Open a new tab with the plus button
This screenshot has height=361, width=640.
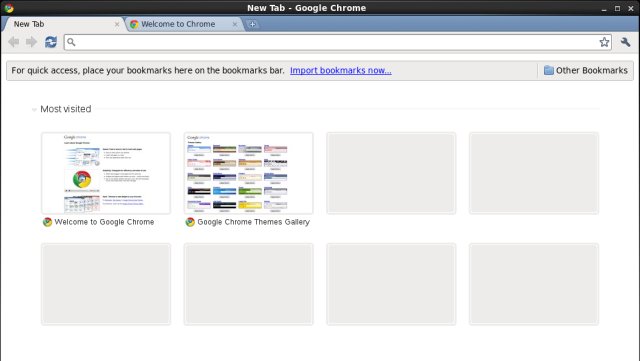coord(252,24)
